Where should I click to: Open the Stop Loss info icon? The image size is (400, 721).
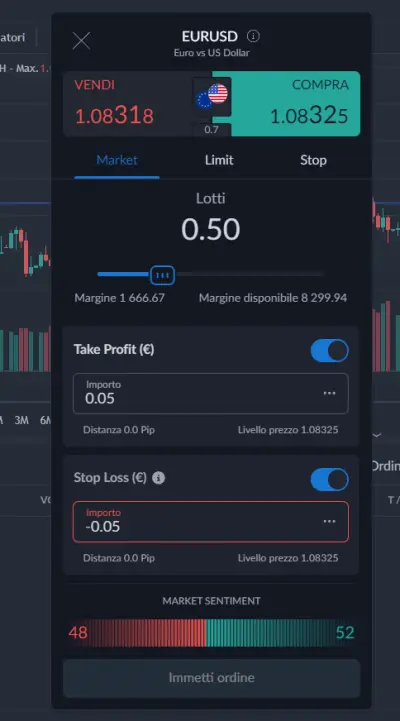[x=158, y=478]
